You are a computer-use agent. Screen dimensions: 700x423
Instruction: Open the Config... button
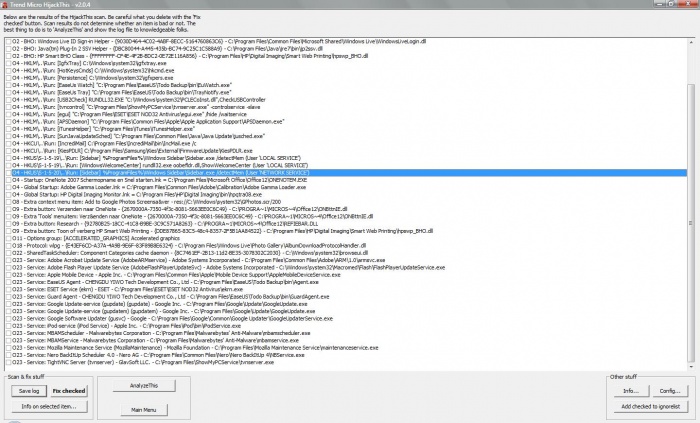tap(670, 391)
